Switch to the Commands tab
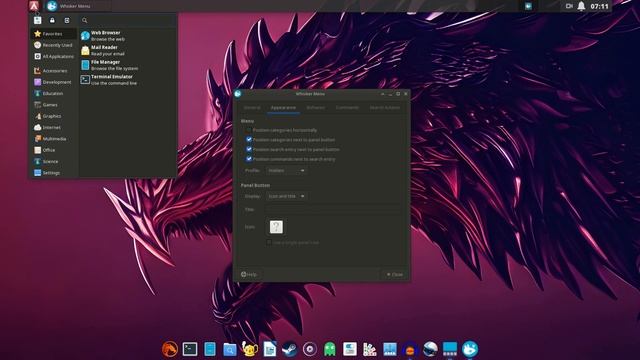 [347, 107]
